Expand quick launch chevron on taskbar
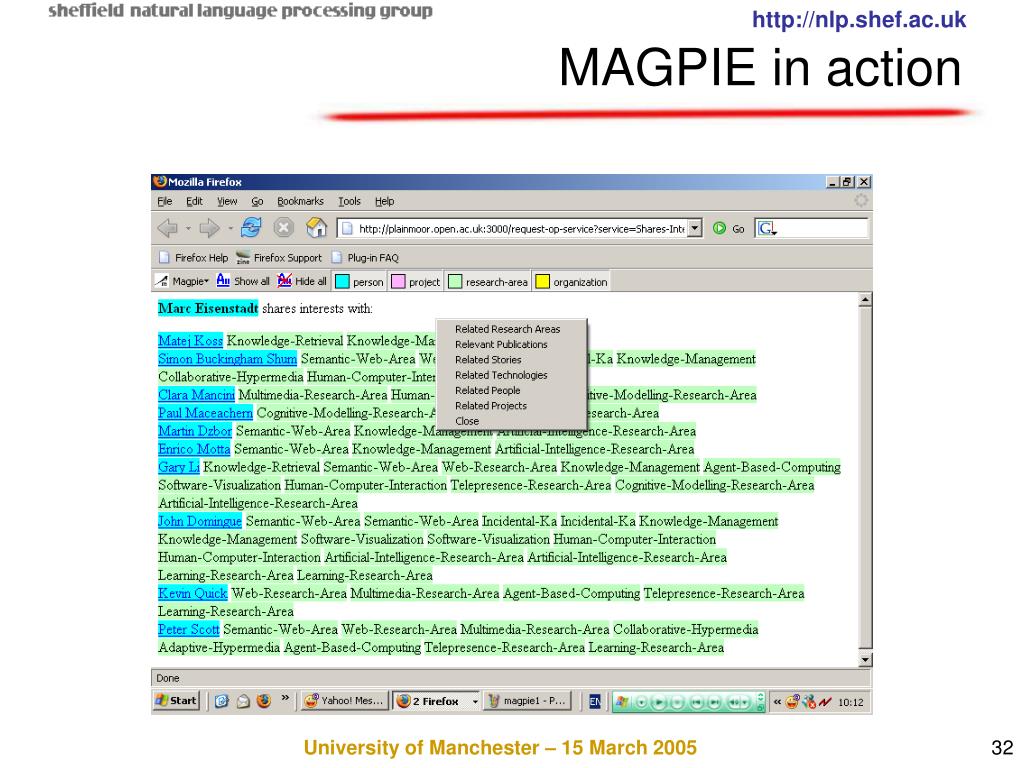Viewport: 1024px width, 768px height. point(285,697)
